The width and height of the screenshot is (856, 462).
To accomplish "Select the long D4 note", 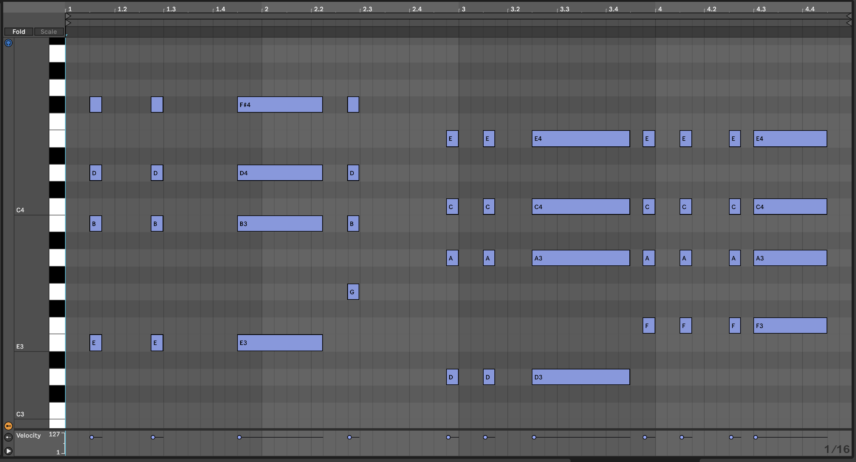I will coord(280,173).
